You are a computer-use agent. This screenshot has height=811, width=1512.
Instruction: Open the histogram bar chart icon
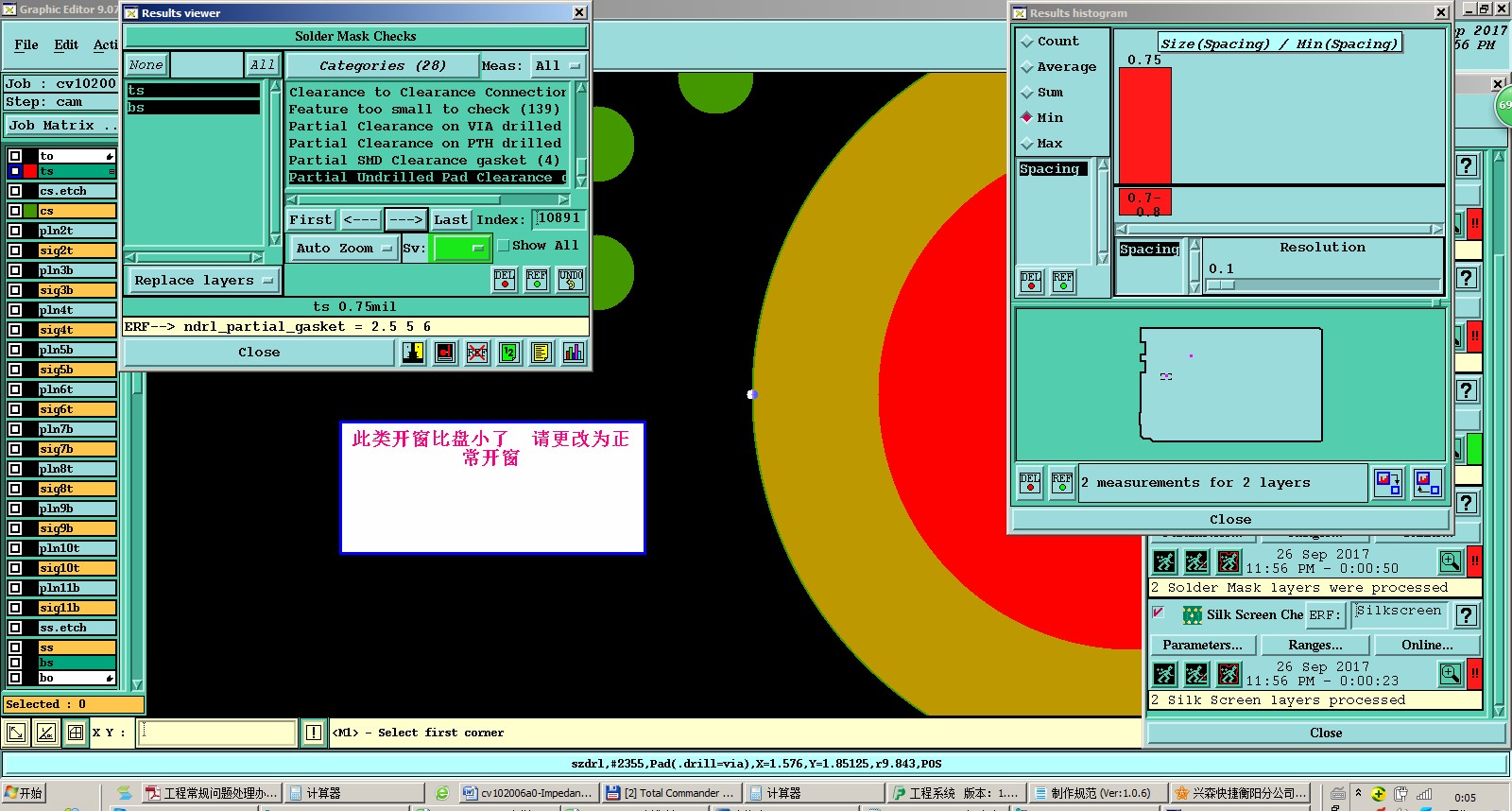pyautogui.click(x=574, y=353)
